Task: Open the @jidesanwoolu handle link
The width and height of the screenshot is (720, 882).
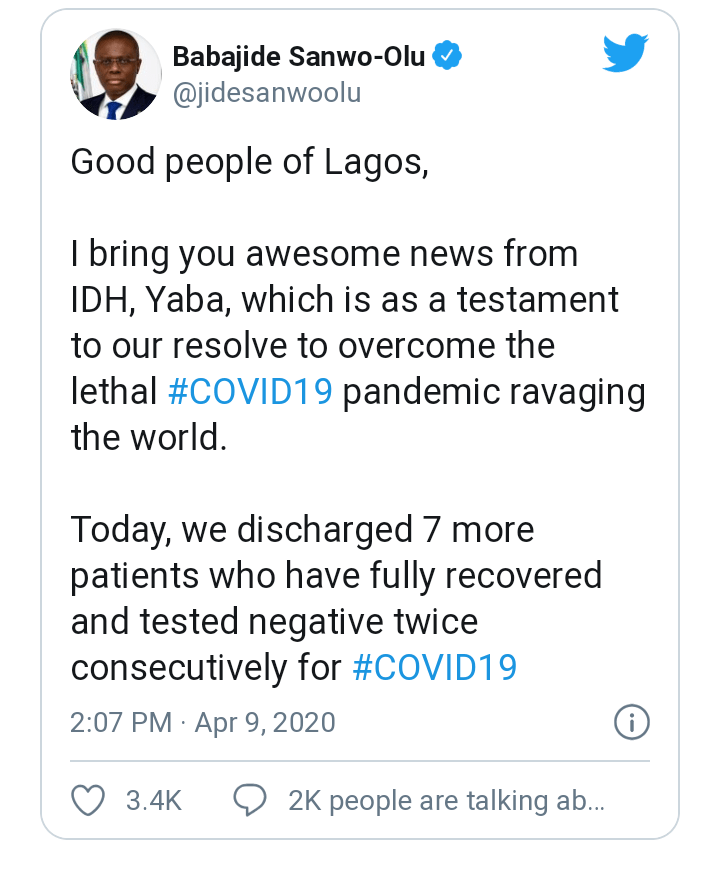Action: click(267, 93)
